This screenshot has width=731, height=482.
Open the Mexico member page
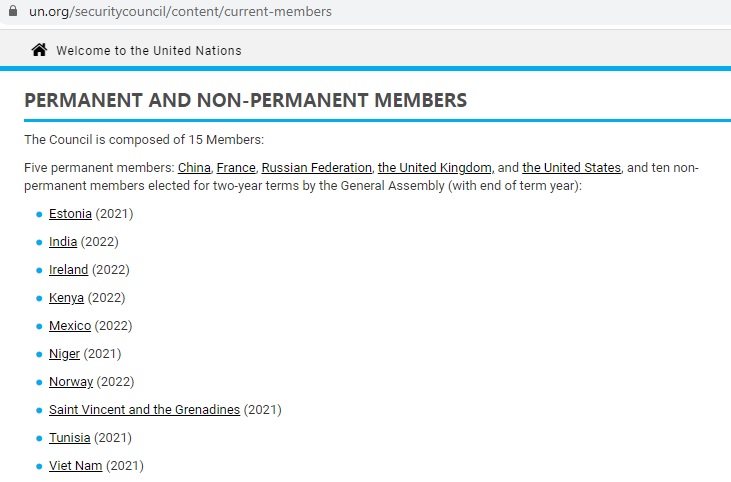pos(69,326)
